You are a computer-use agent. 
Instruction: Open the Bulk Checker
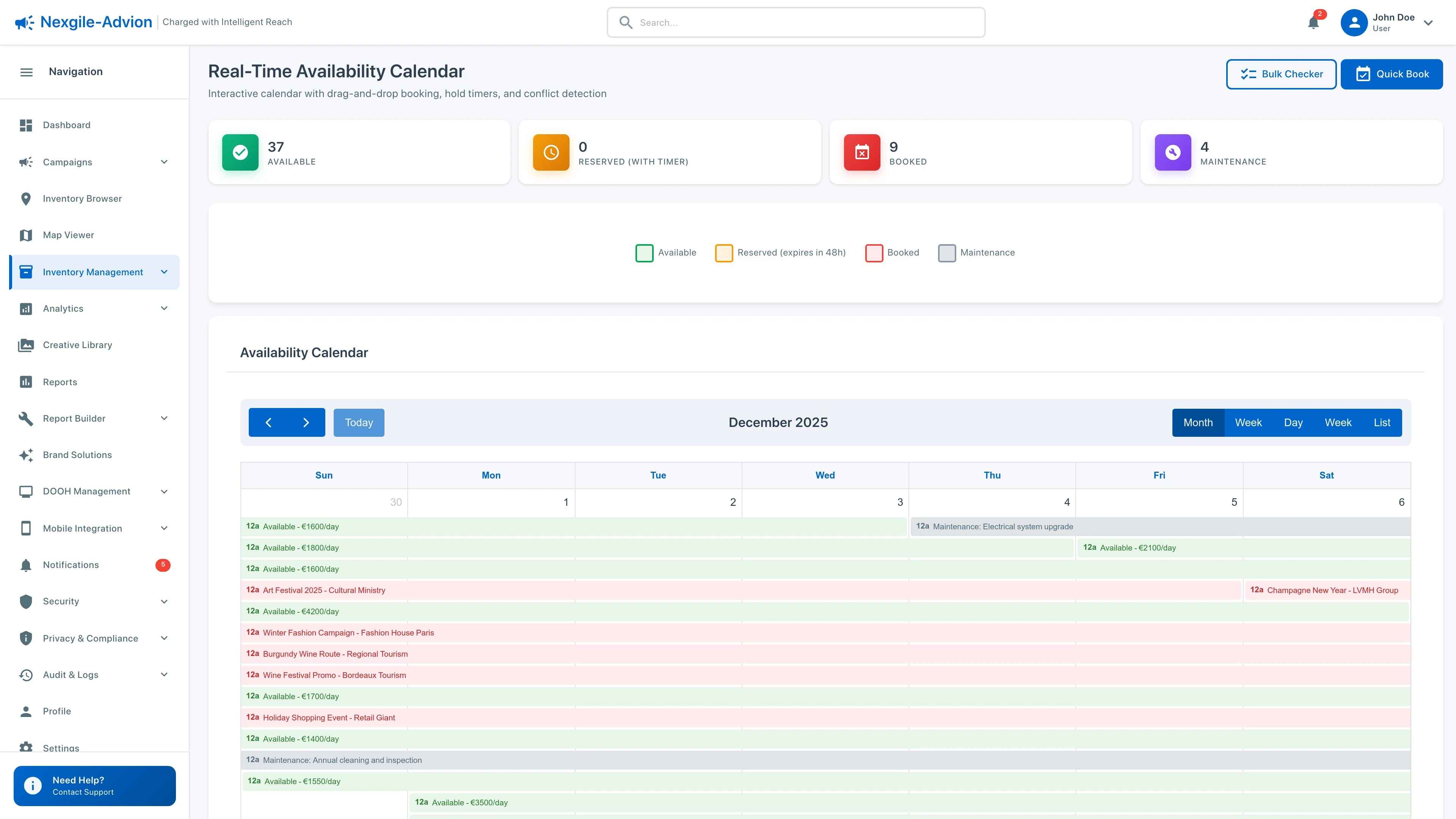(1281, 74)
